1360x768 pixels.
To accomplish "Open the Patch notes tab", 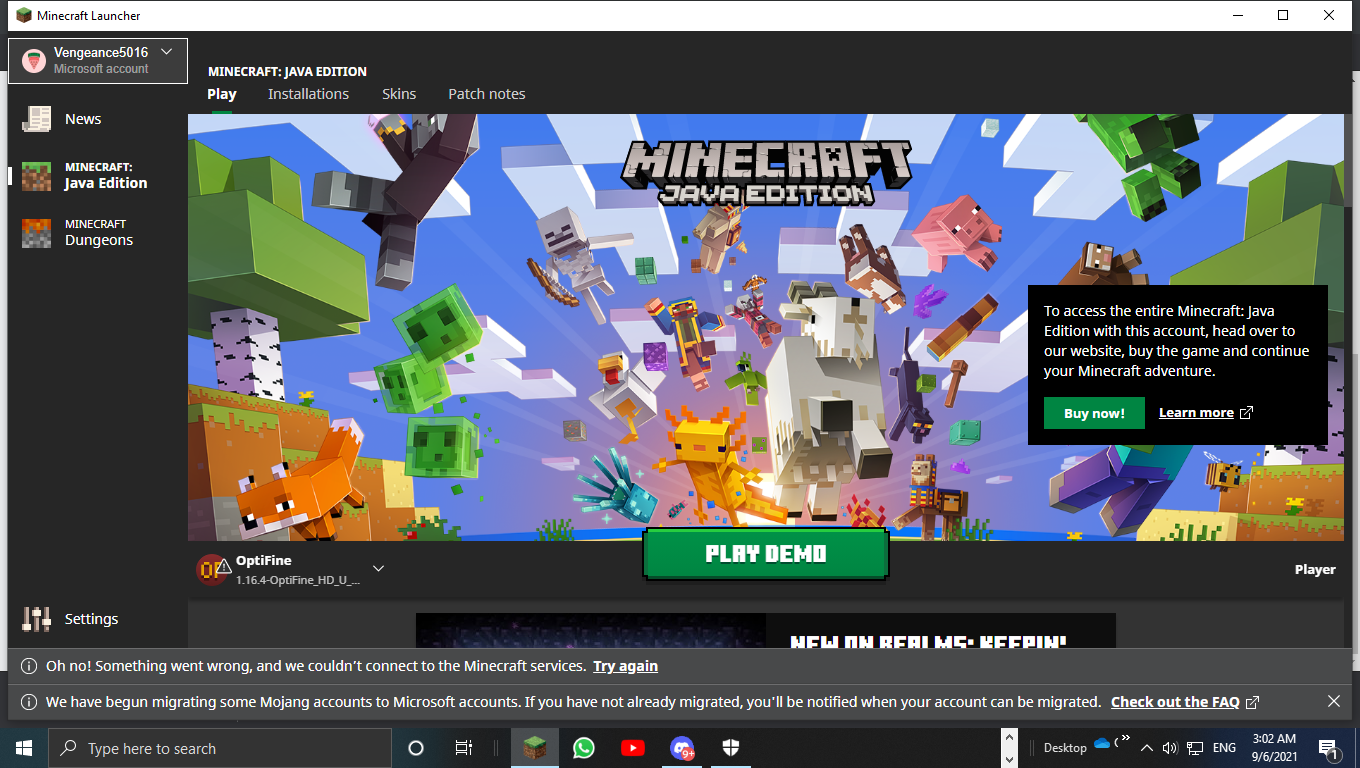I will [x=486, y=94].
